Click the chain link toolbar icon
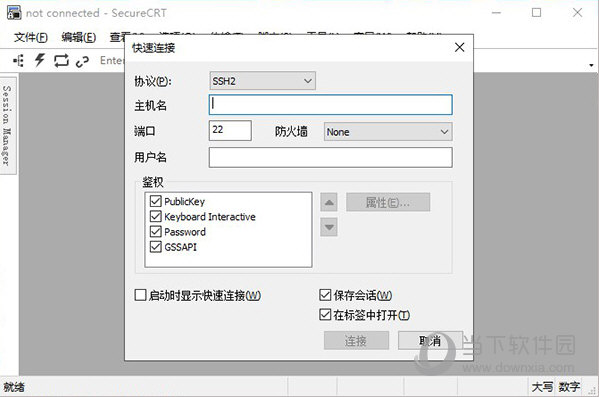Viewport: 599px width, 397px height. (82, 61)
